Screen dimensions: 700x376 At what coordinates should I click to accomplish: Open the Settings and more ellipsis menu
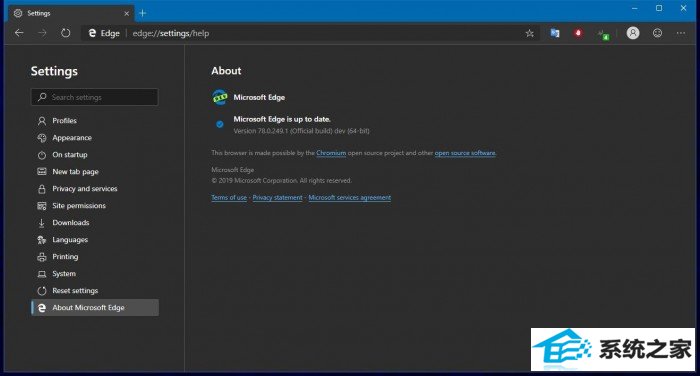[680, 33]
